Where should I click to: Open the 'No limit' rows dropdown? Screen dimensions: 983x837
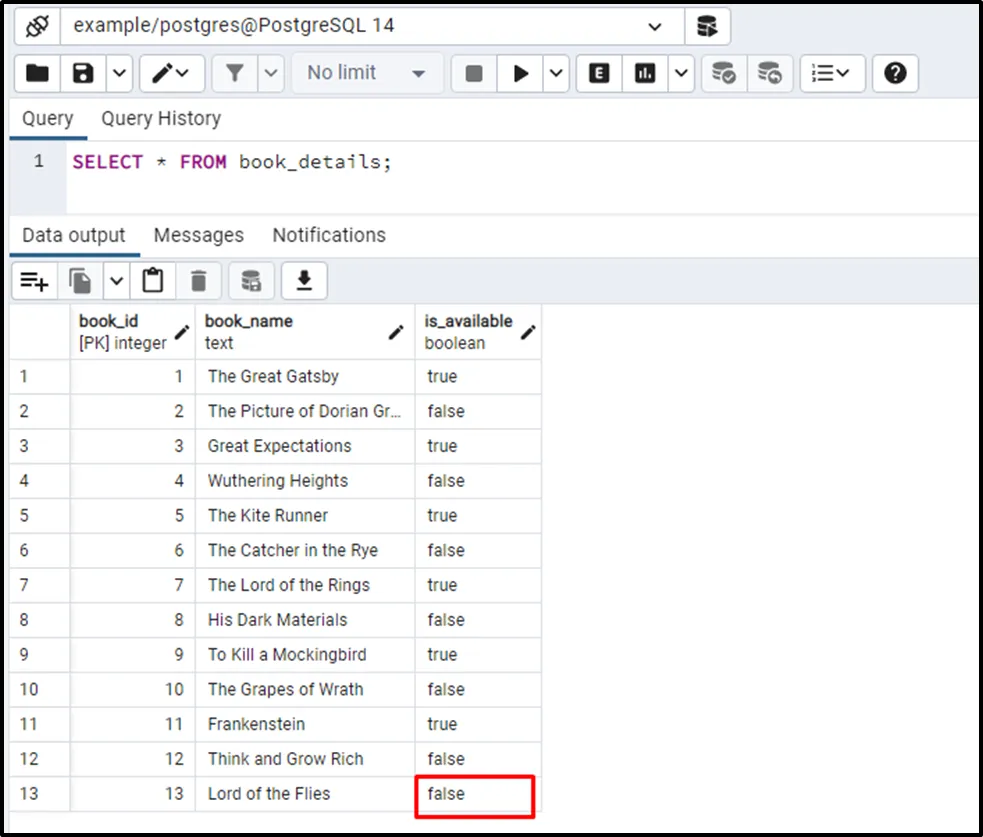(x=367, y=73)
